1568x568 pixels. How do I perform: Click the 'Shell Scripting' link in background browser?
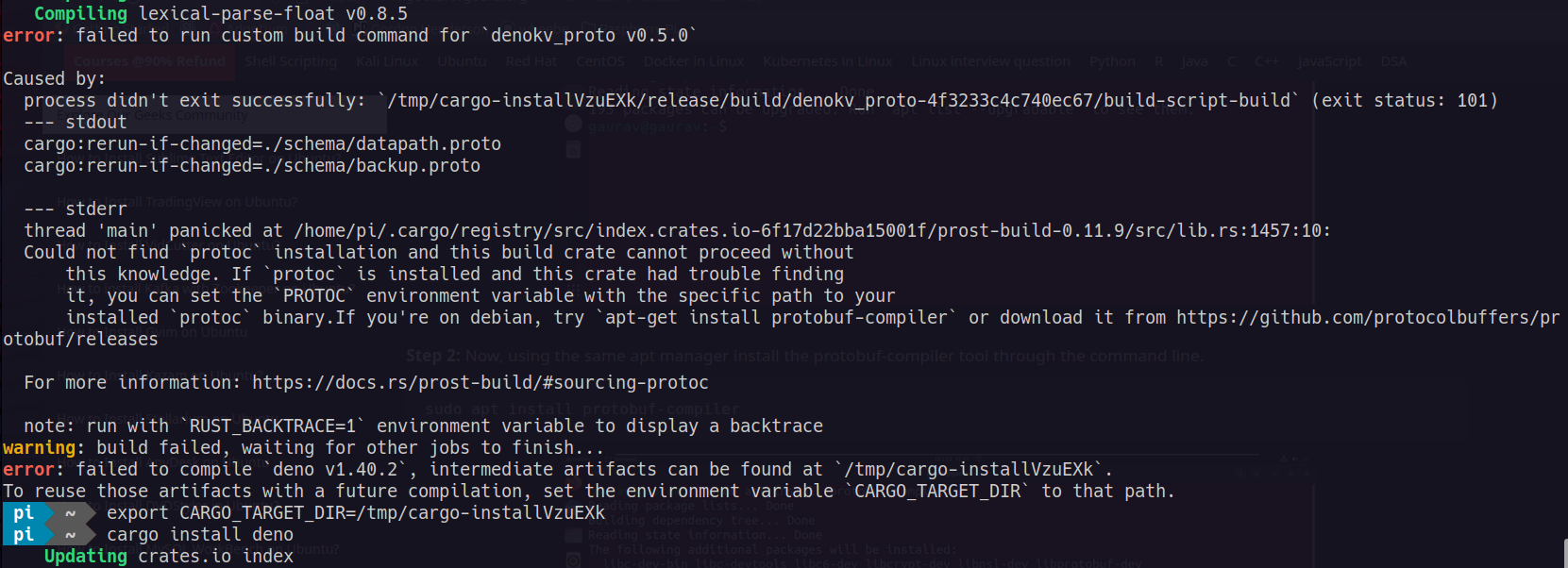tap(290, 61)
